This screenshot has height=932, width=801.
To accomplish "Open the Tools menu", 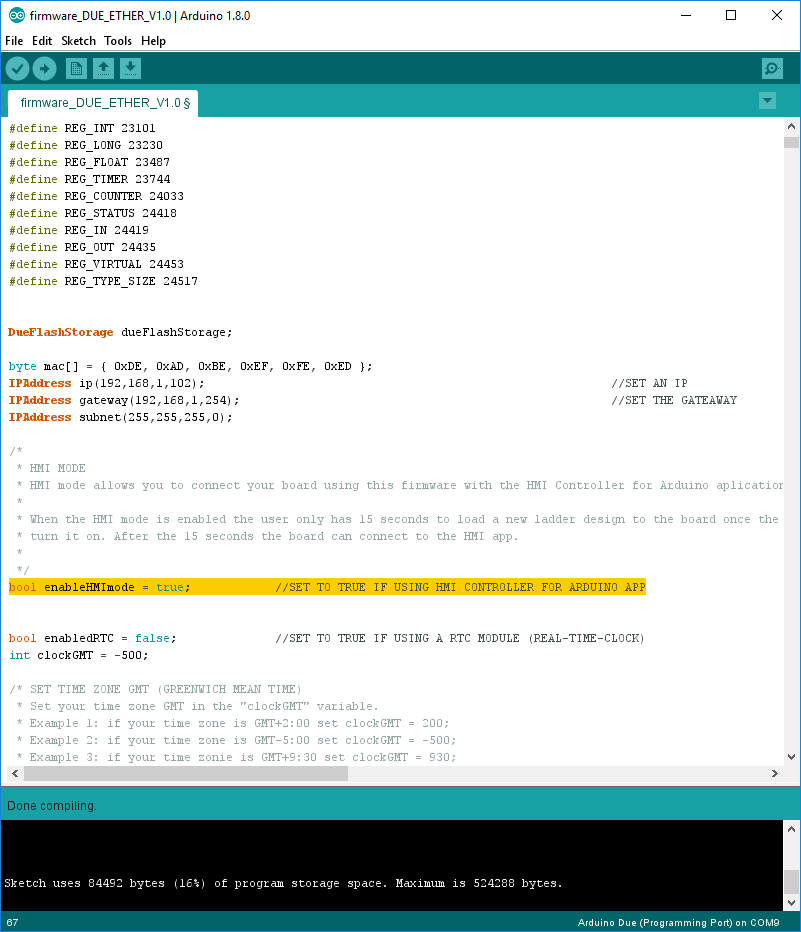I will tap(118, 41).
